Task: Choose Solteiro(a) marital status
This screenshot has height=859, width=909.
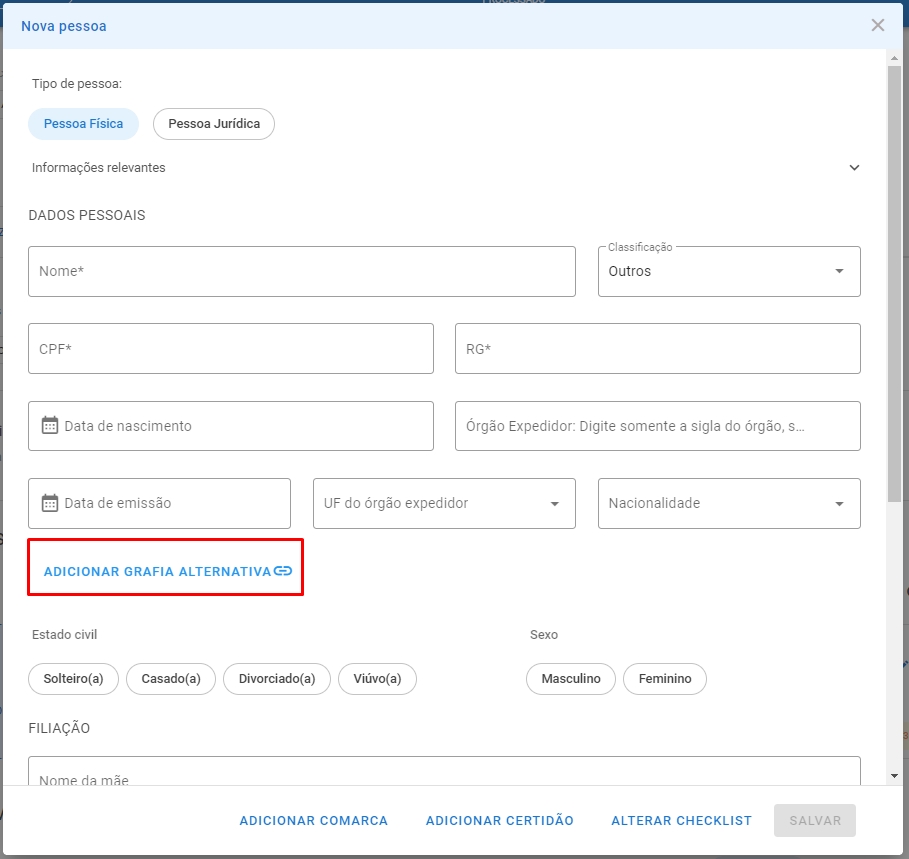Action: click(73, 679)
